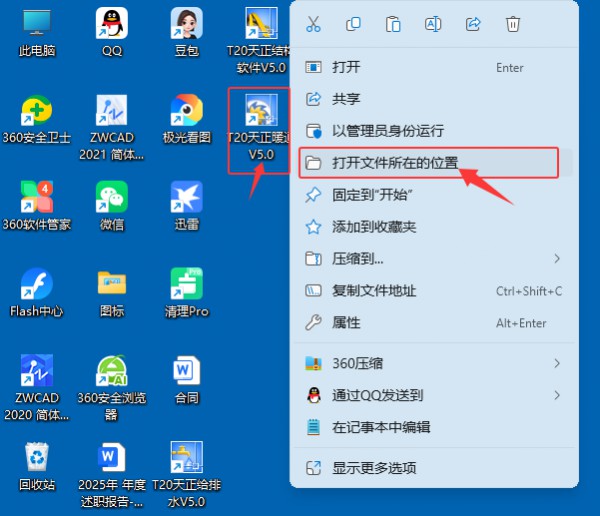The width and height of the screenshot is (600, 516).
Task: Expand the 压缩到... submenu
Action: (434, 259)
